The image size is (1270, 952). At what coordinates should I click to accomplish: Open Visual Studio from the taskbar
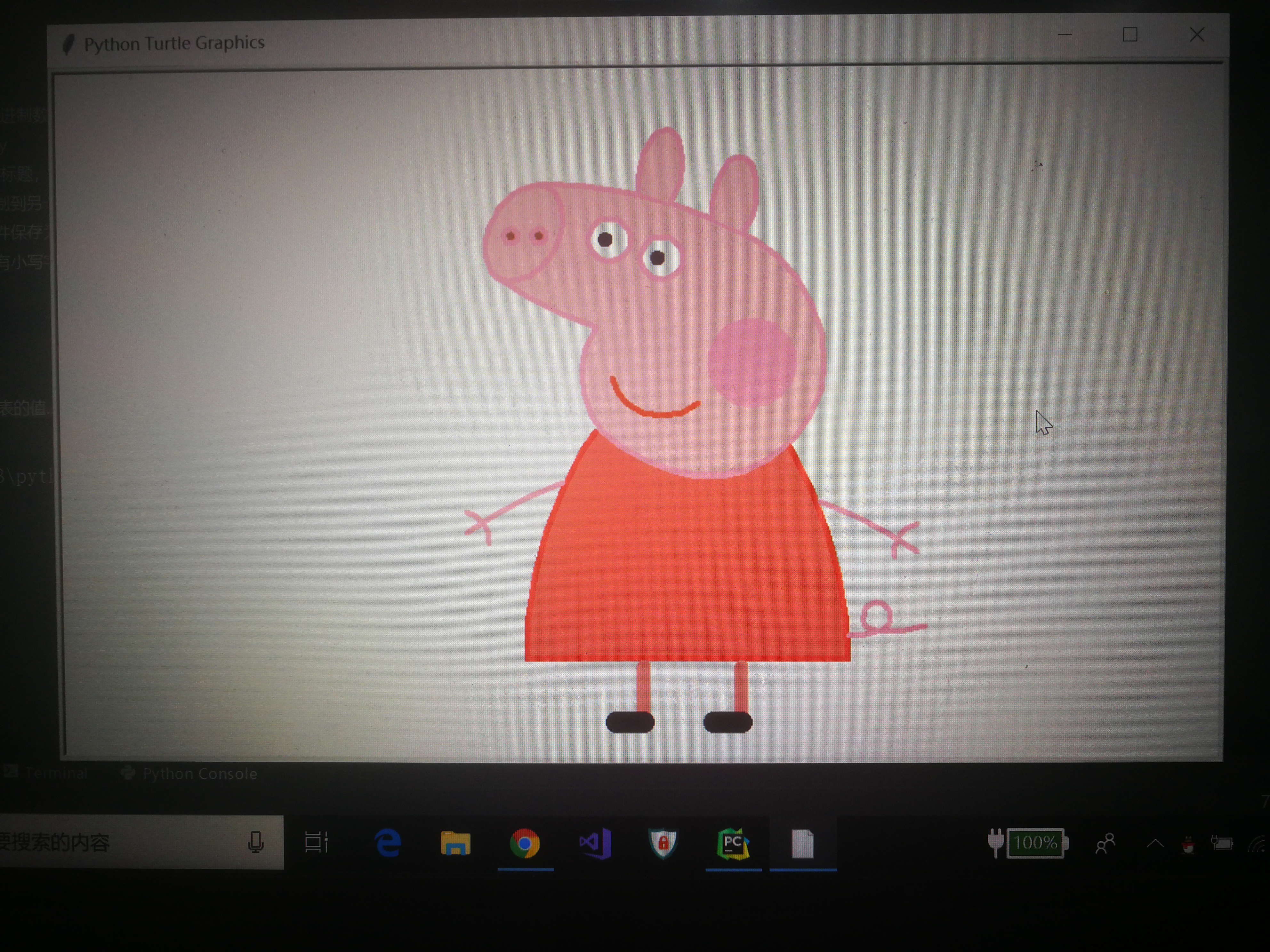point(595,844)
